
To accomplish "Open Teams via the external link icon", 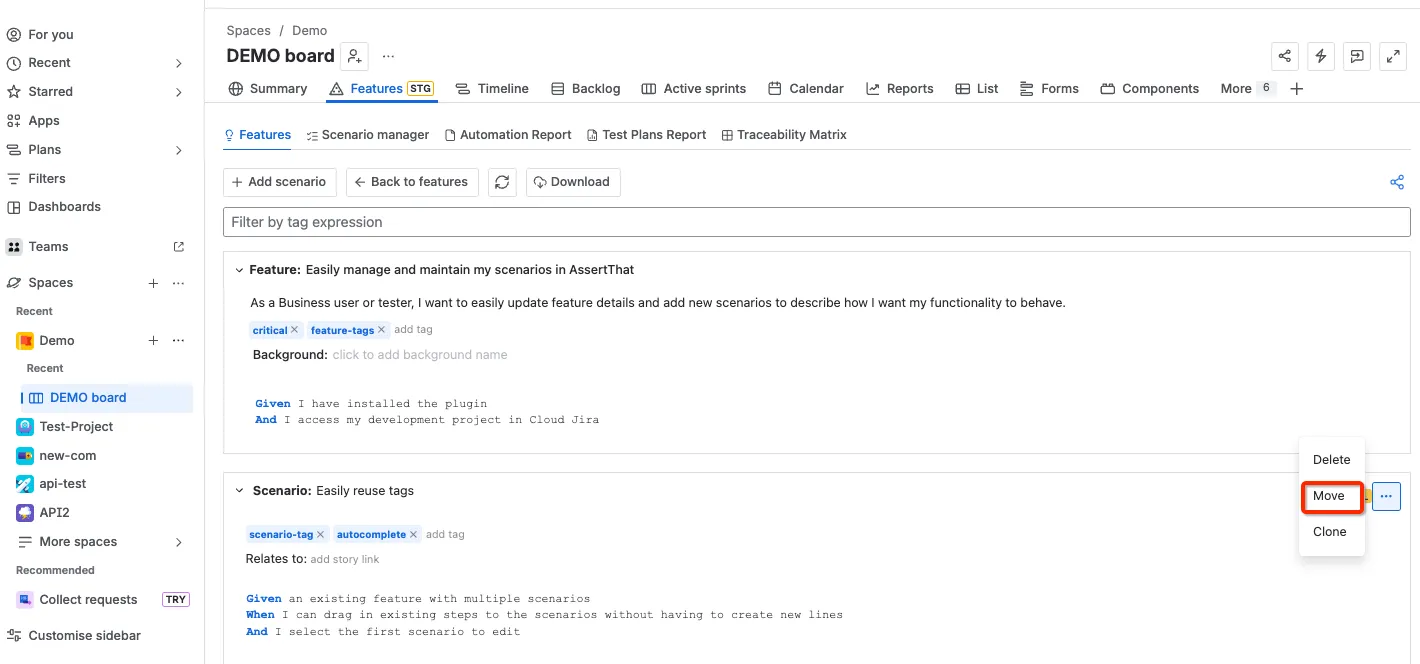I will (179, 247).
